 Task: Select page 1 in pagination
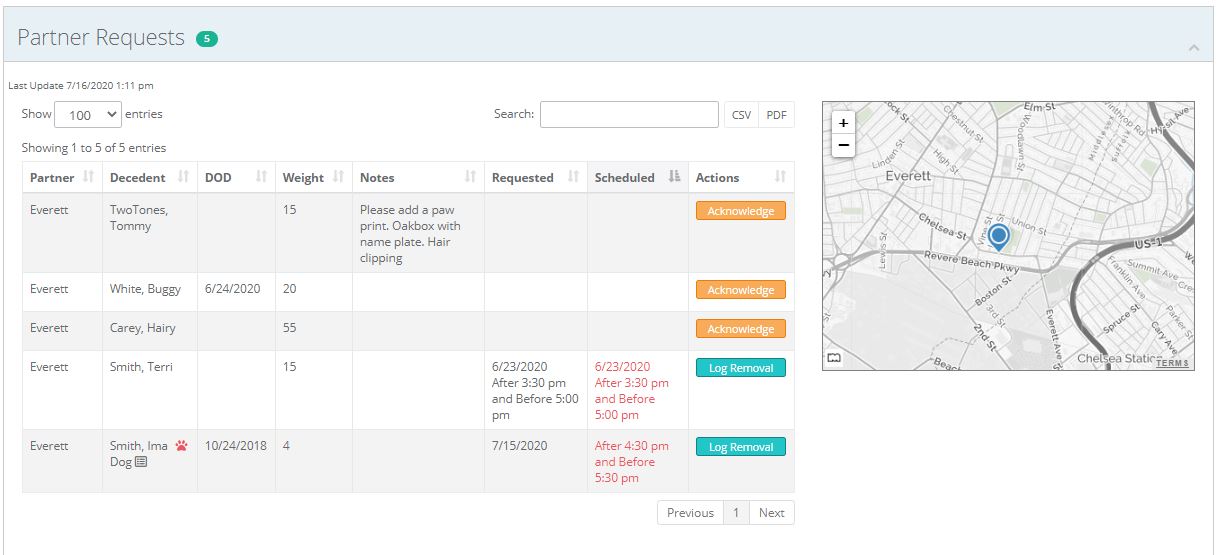(x=735, y=513)
